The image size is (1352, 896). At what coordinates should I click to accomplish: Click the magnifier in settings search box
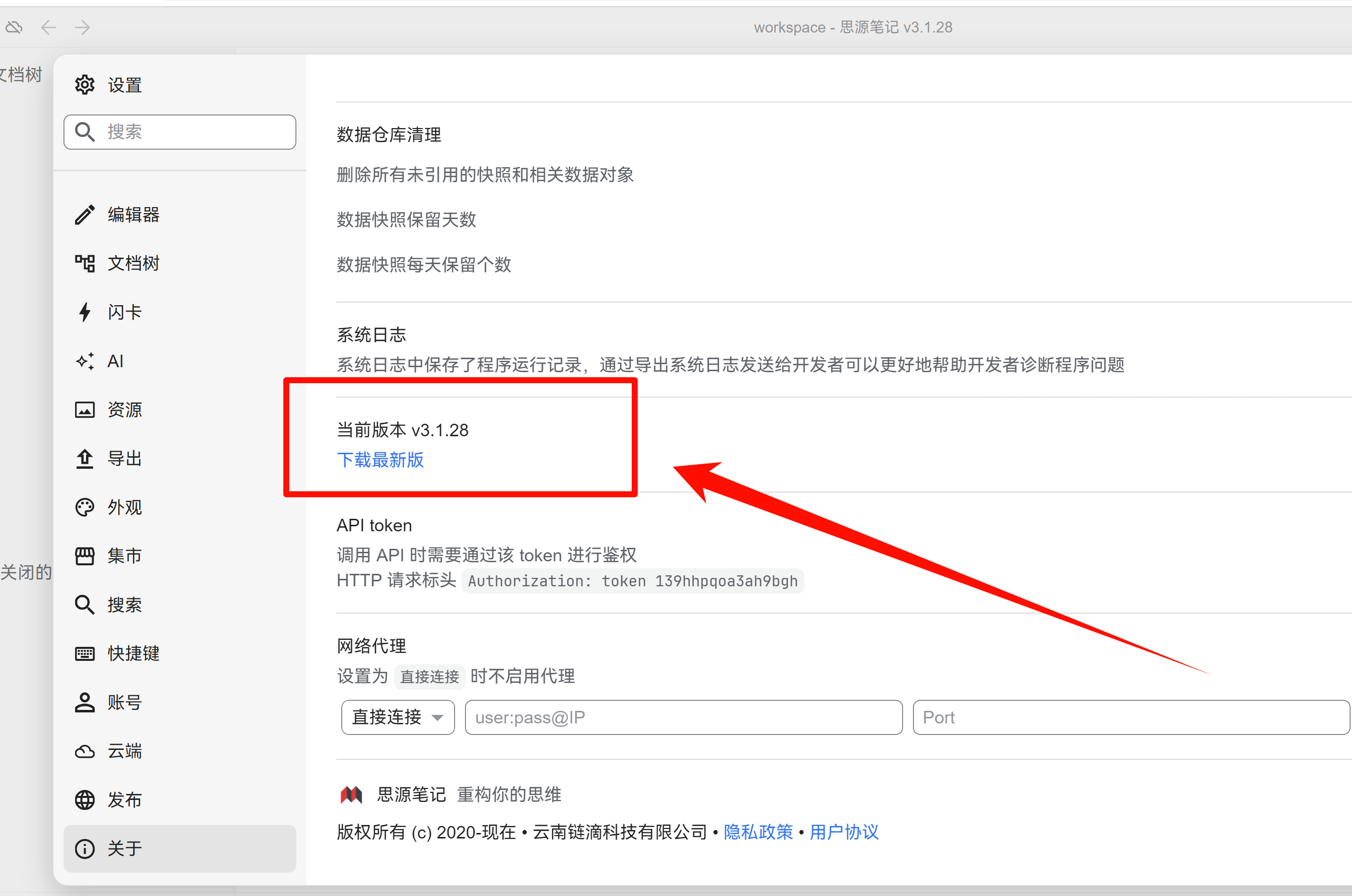pyautogui.click(x=85, y=132)
